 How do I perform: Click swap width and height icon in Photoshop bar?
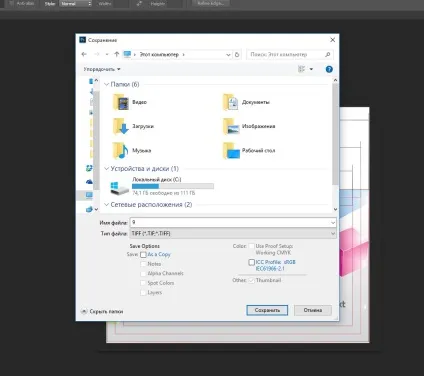pos(139,4)
